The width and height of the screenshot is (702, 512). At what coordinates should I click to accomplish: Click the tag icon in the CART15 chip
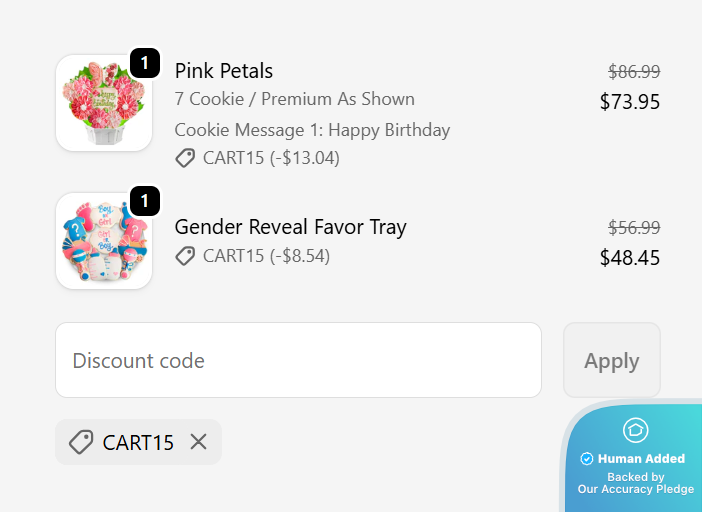coord(81,442)
